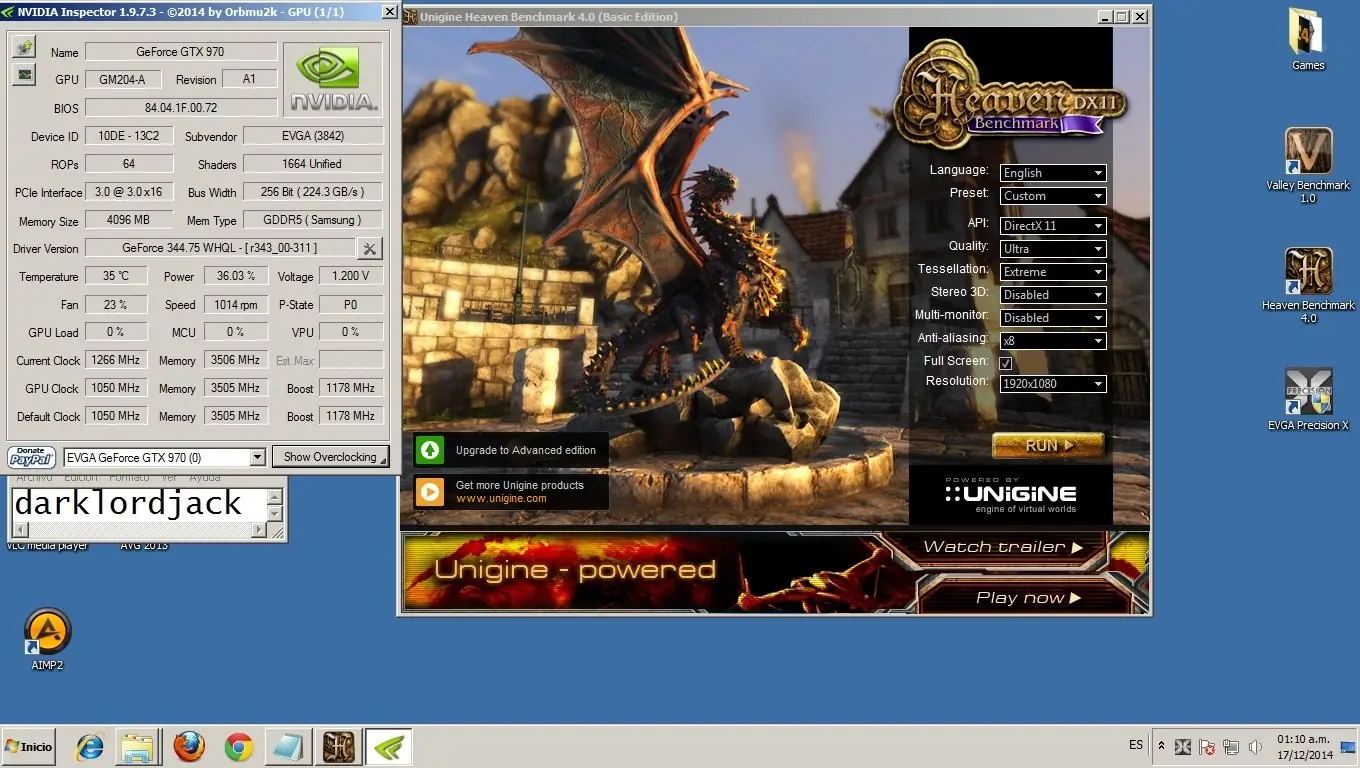Image resolution: width=1360 pixels, height=768 pixels.
Task: Click the RUN button in Heaven Benchmark
Action: pos(1048,445)
